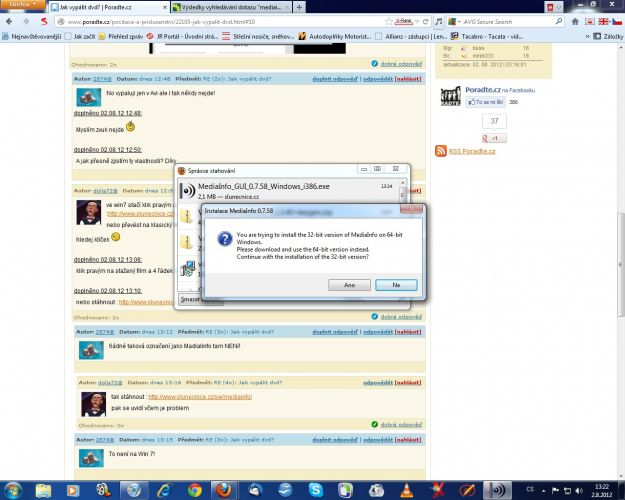Click the Google +1 button
This screenshot has height=500, width=625.
click(x=494, y=138)
